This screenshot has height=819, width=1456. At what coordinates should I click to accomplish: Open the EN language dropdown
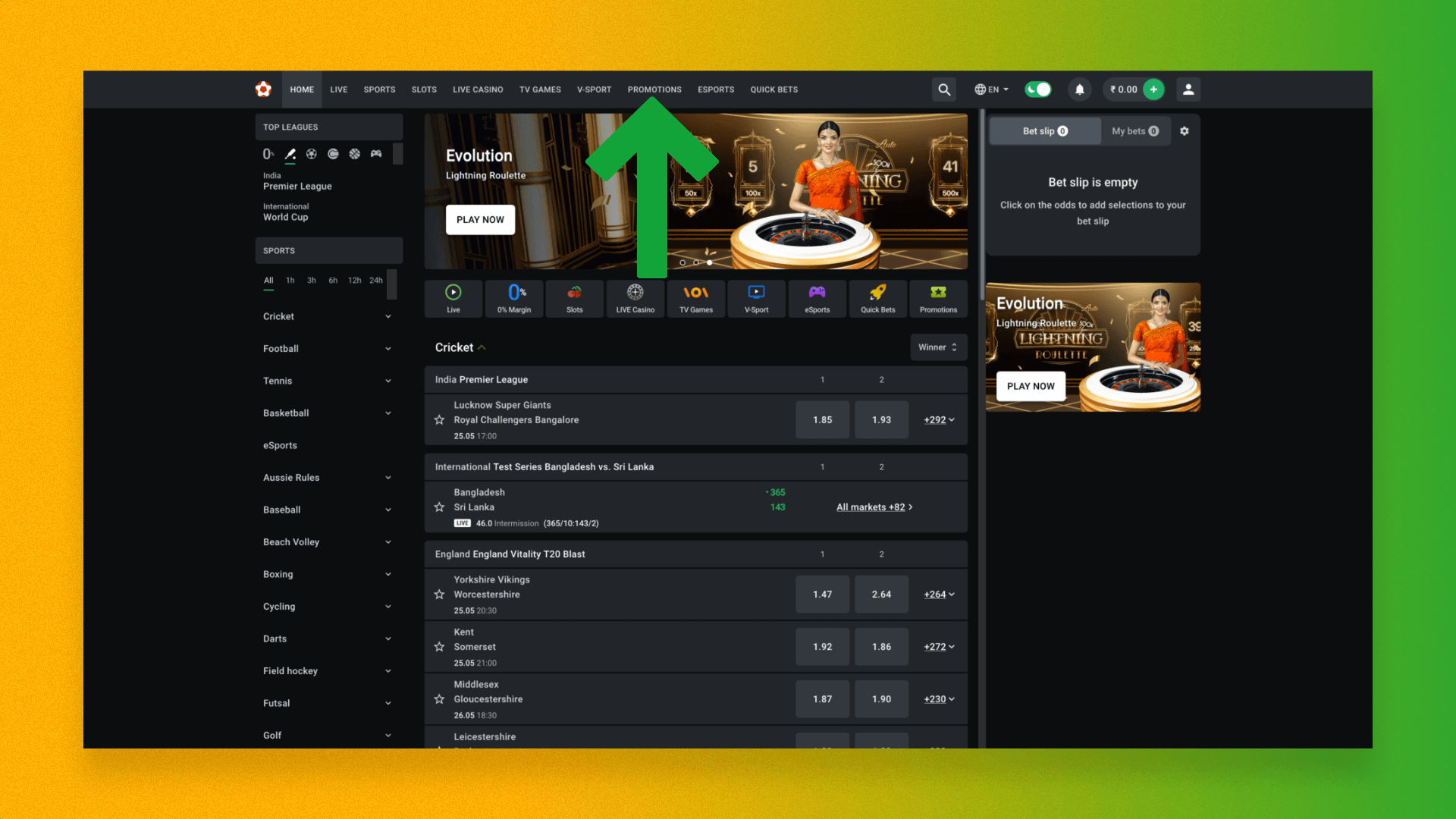(991, 89)
